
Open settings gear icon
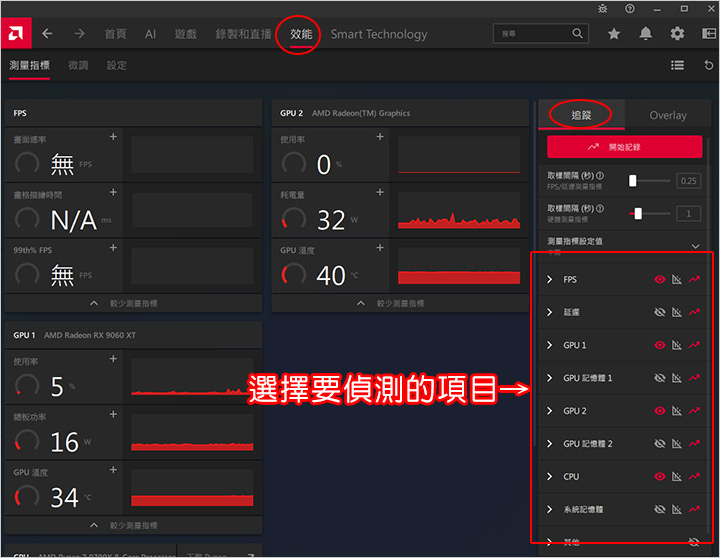pyautogui.click(x=677, y=34)
